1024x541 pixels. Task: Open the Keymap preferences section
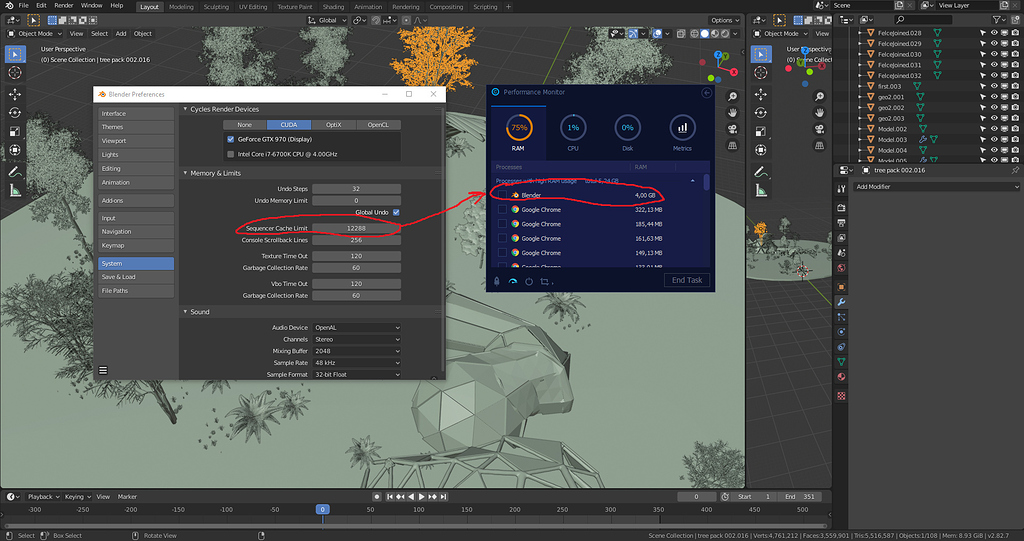(136, 246)
